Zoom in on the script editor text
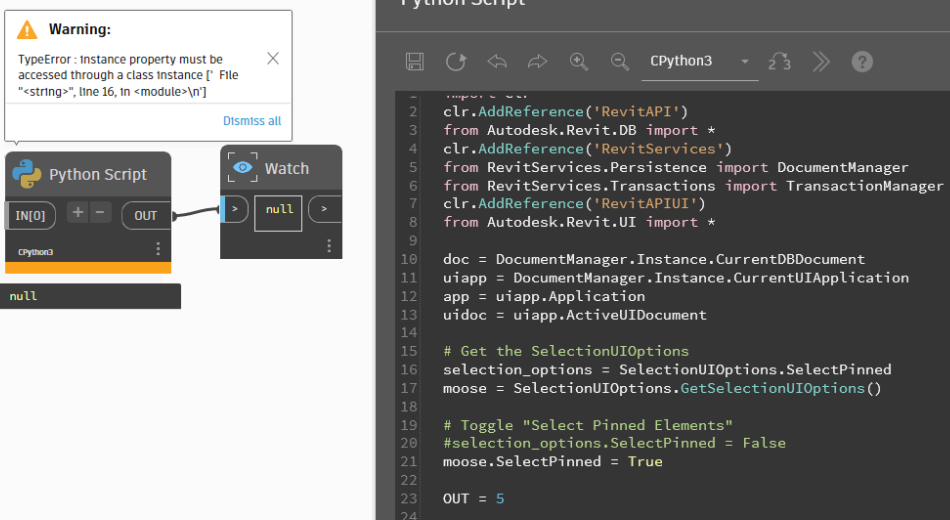 click(579, 61)
